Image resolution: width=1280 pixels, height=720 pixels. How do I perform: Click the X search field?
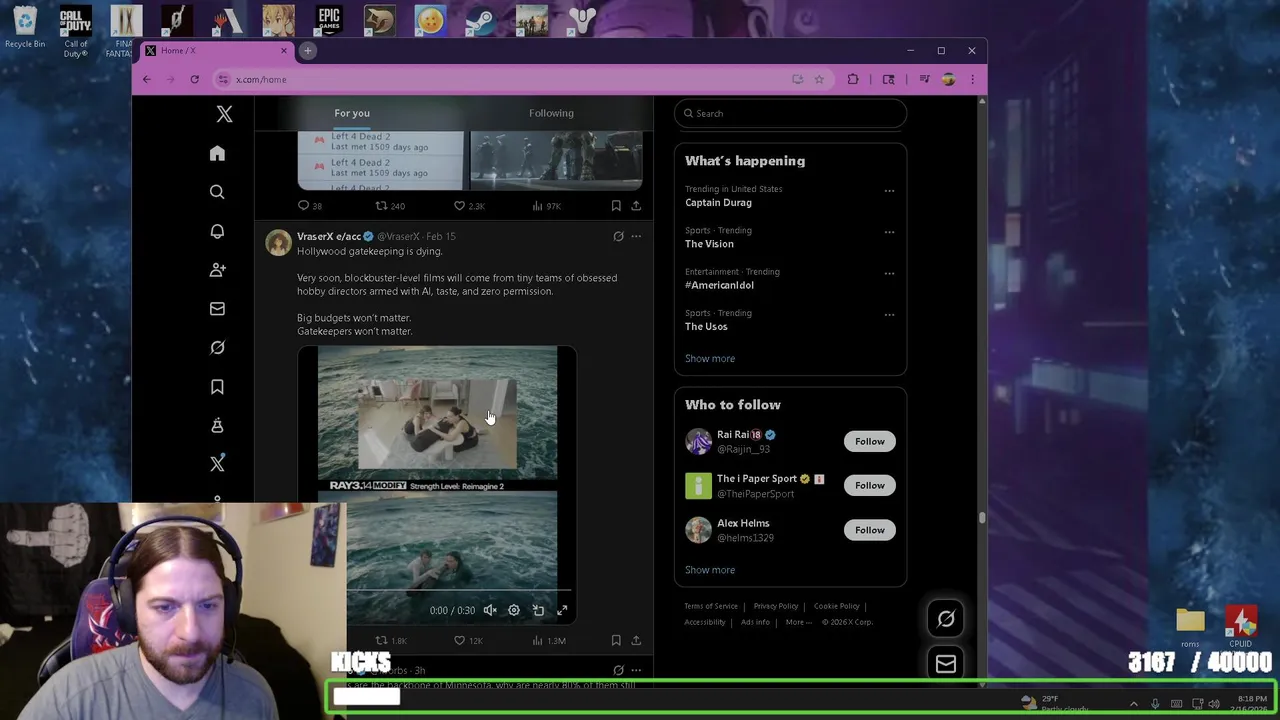coord(790,113)
